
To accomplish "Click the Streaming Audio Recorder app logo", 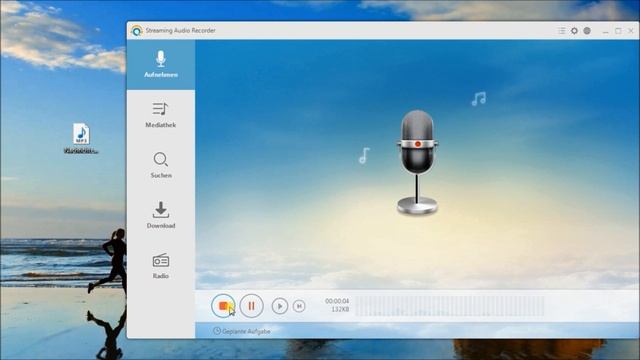I will click(x=137, y=31).
